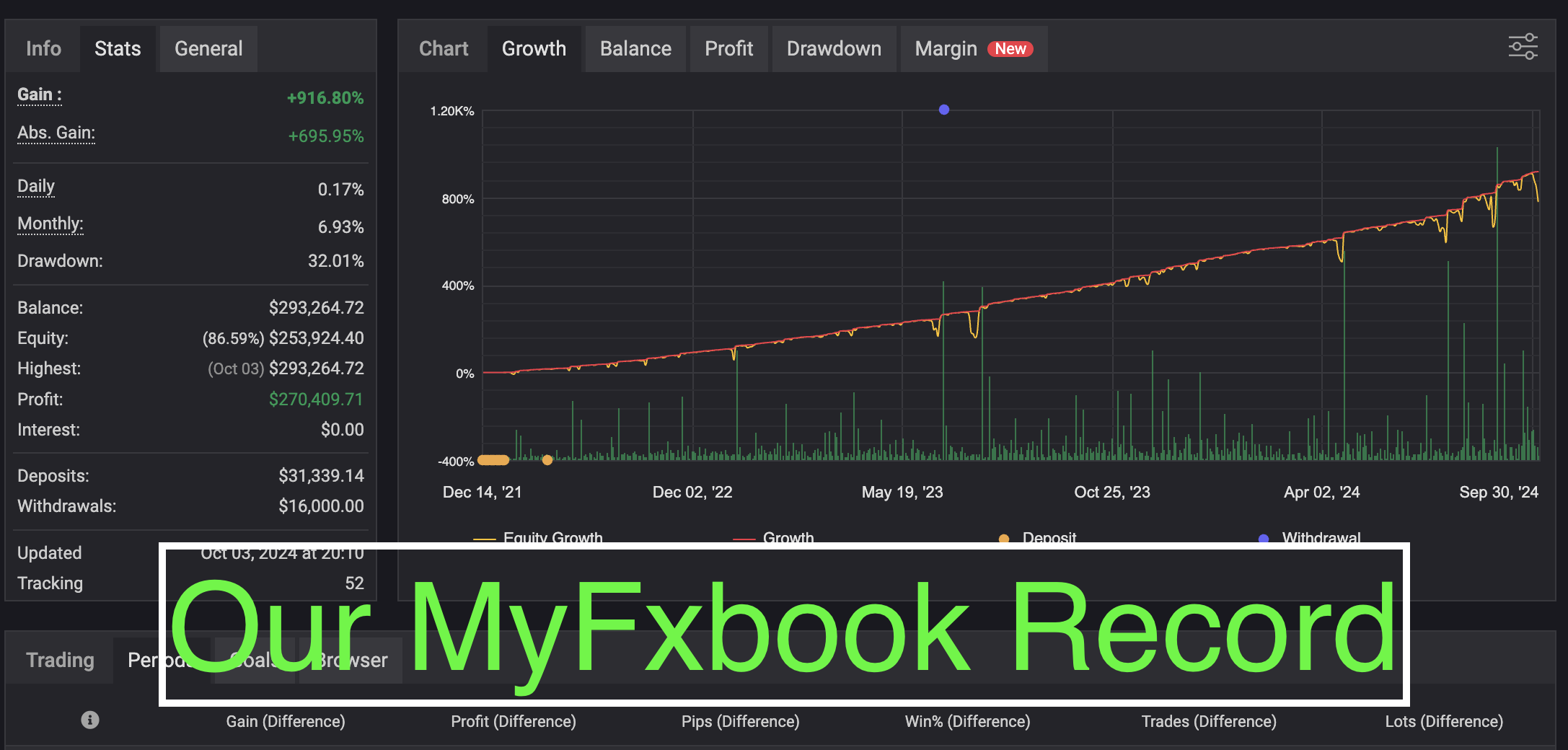Open the chart settings sliders icon
This screenshot has width=1568, height=750.
[x=1523, y=47]
